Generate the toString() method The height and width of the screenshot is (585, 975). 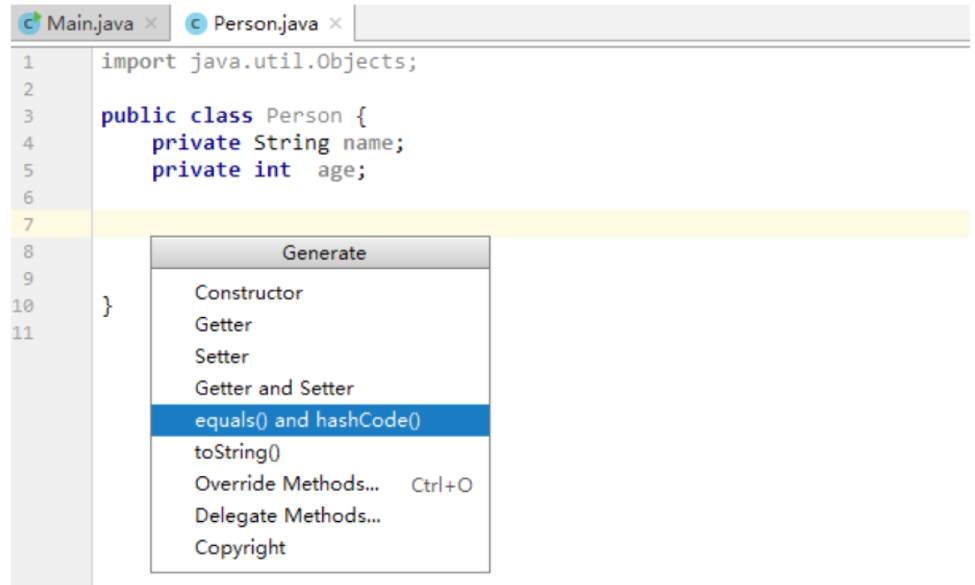point(320,452)
